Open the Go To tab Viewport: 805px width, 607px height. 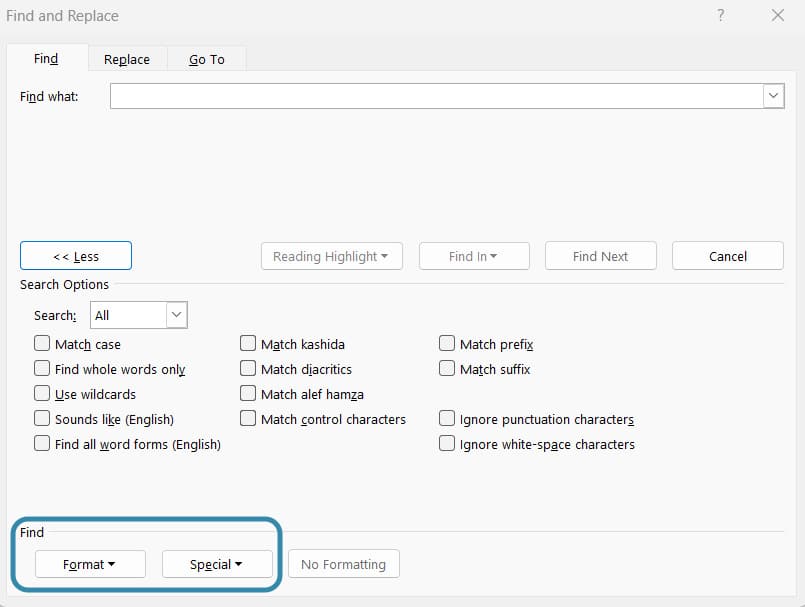tap(207, 59)
